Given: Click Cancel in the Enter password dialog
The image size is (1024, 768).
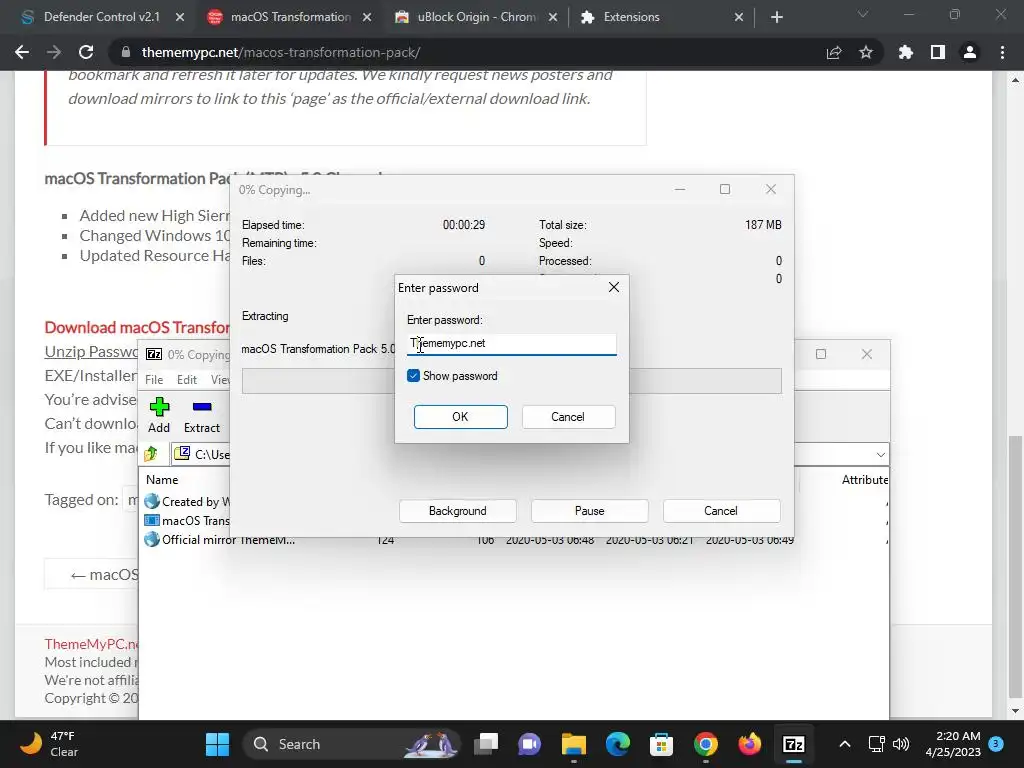Looking at the screenshot, I should click(568, 417).
